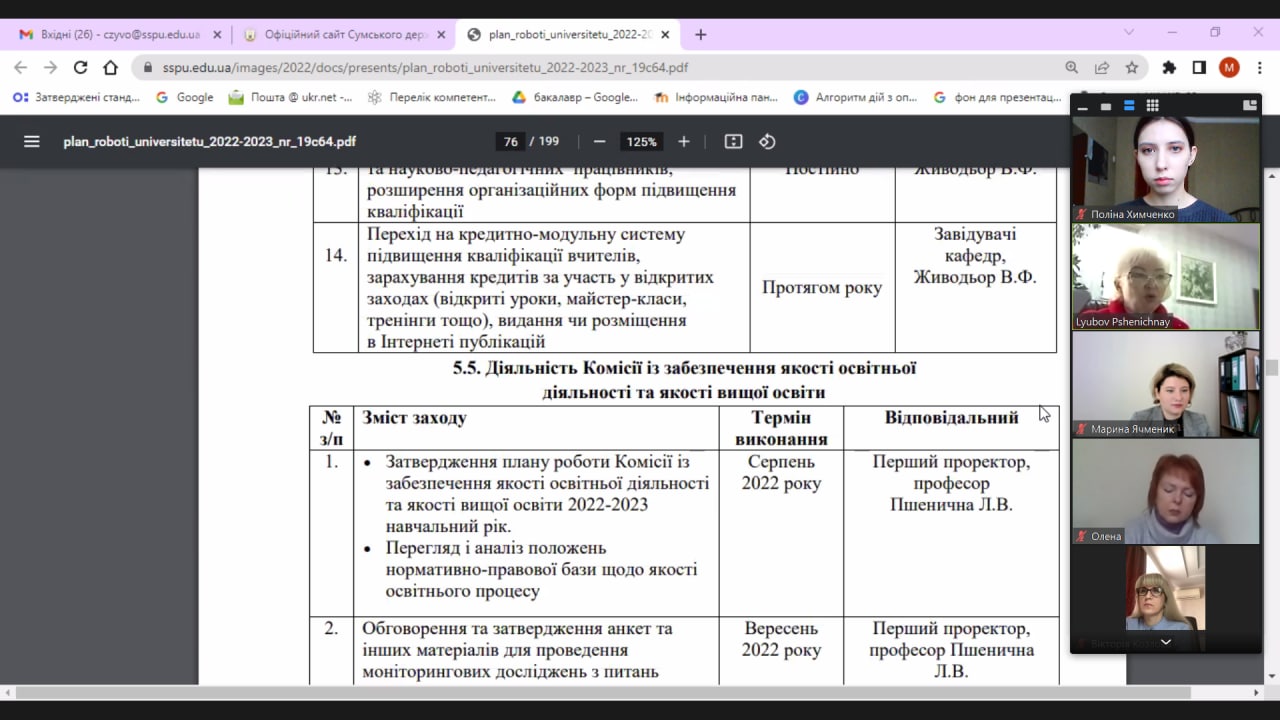Click the Відповідальний column header

click(x=951, y=418)
